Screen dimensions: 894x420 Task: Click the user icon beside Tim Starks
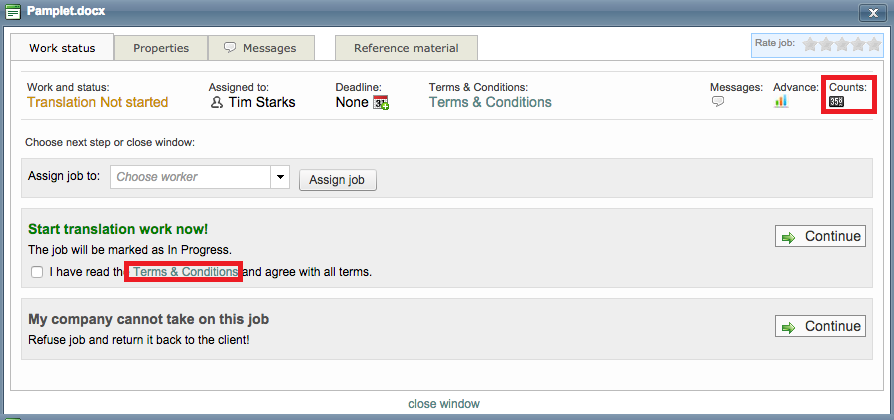[x=216, y=102]
